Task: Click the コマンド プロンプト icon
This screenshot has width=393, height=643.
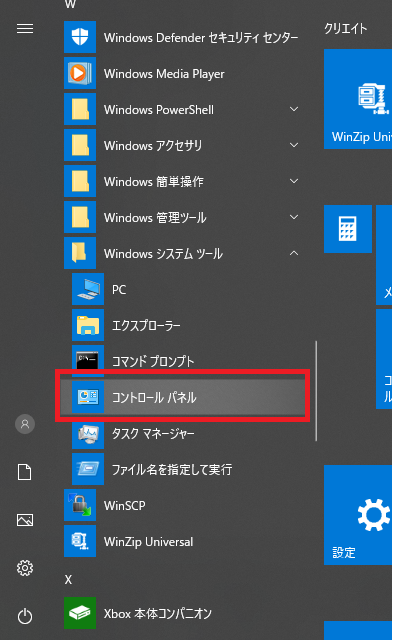Action: (88, 361)
